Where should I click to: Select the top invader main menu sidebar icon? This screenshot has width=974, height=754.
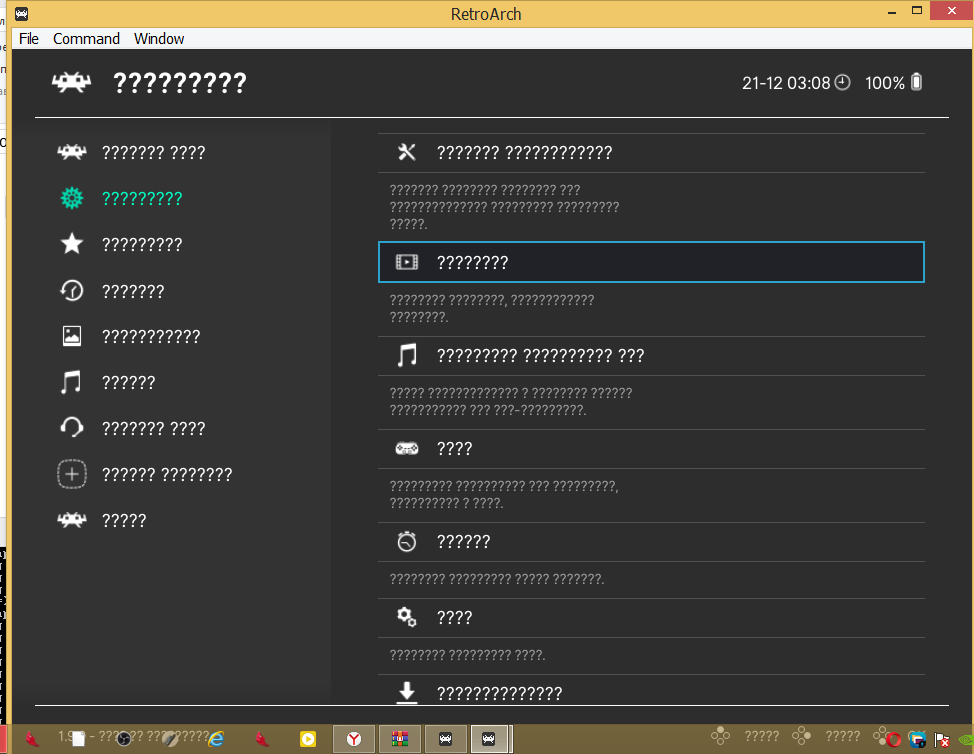tap(72, 152)
